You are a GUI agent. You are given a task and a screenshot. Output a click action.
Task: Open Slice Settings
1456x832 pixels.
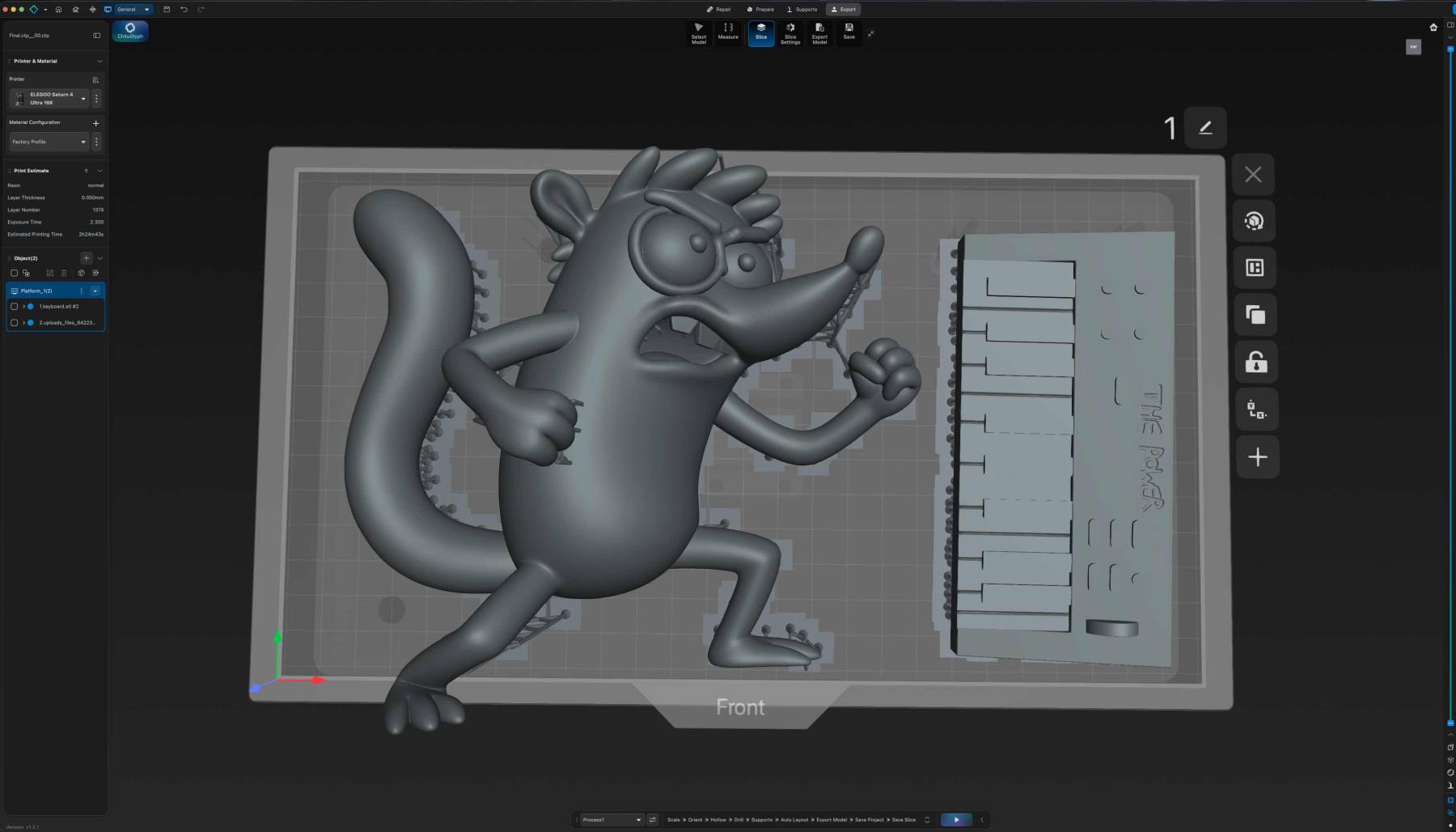point(790,33)
